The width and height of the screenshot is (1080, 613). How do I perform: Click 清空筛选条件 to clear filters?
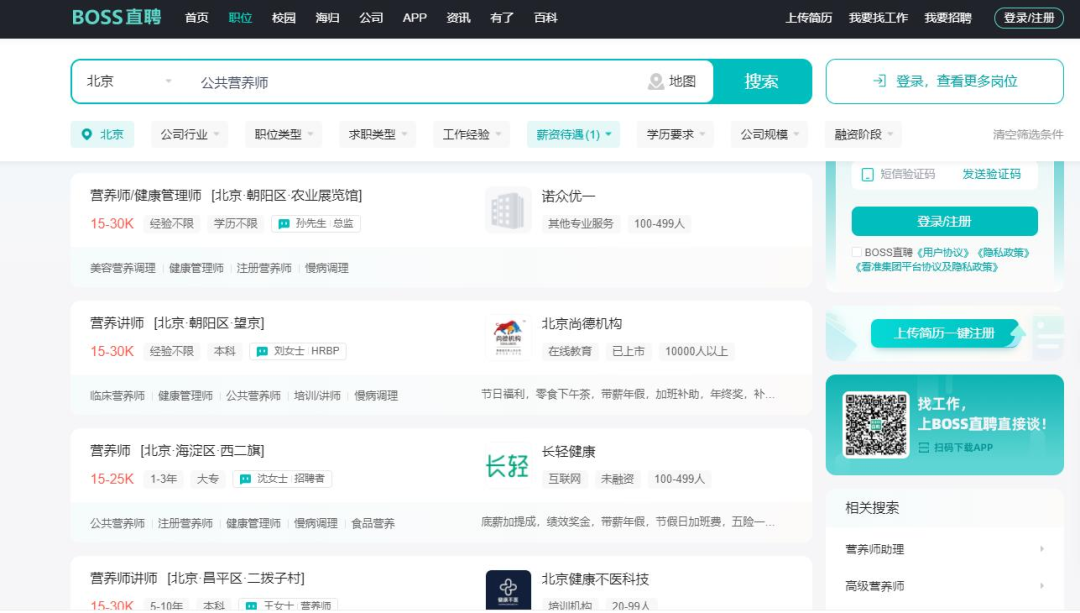pyautogui.click(x=1027, y=135)
